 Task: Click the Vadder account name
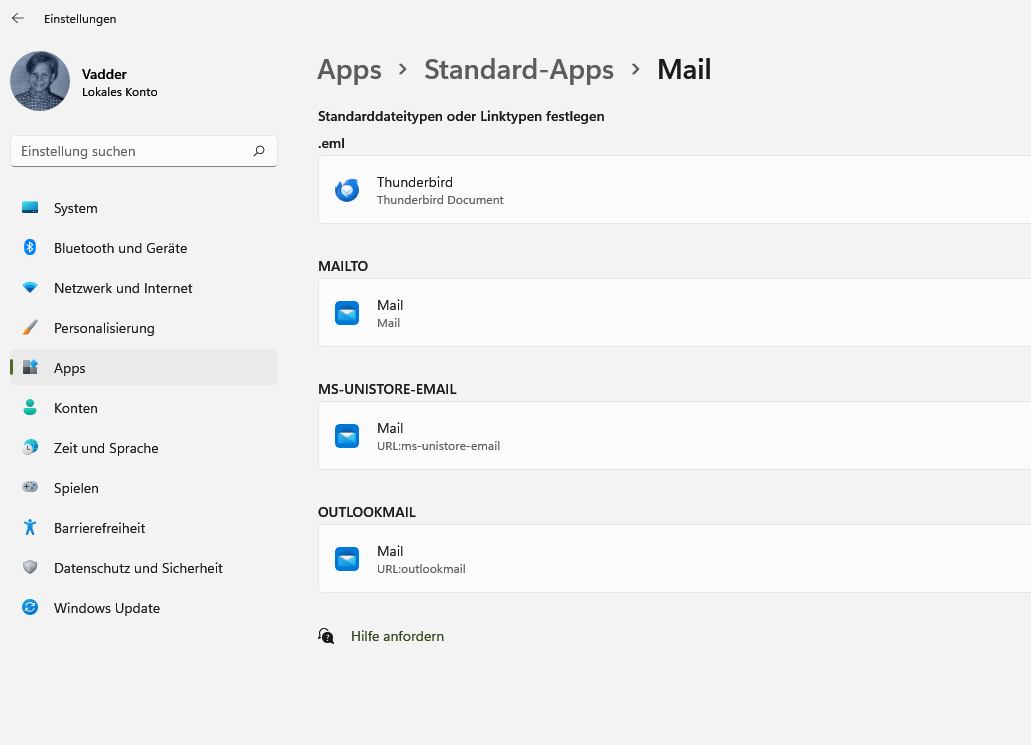104,74
